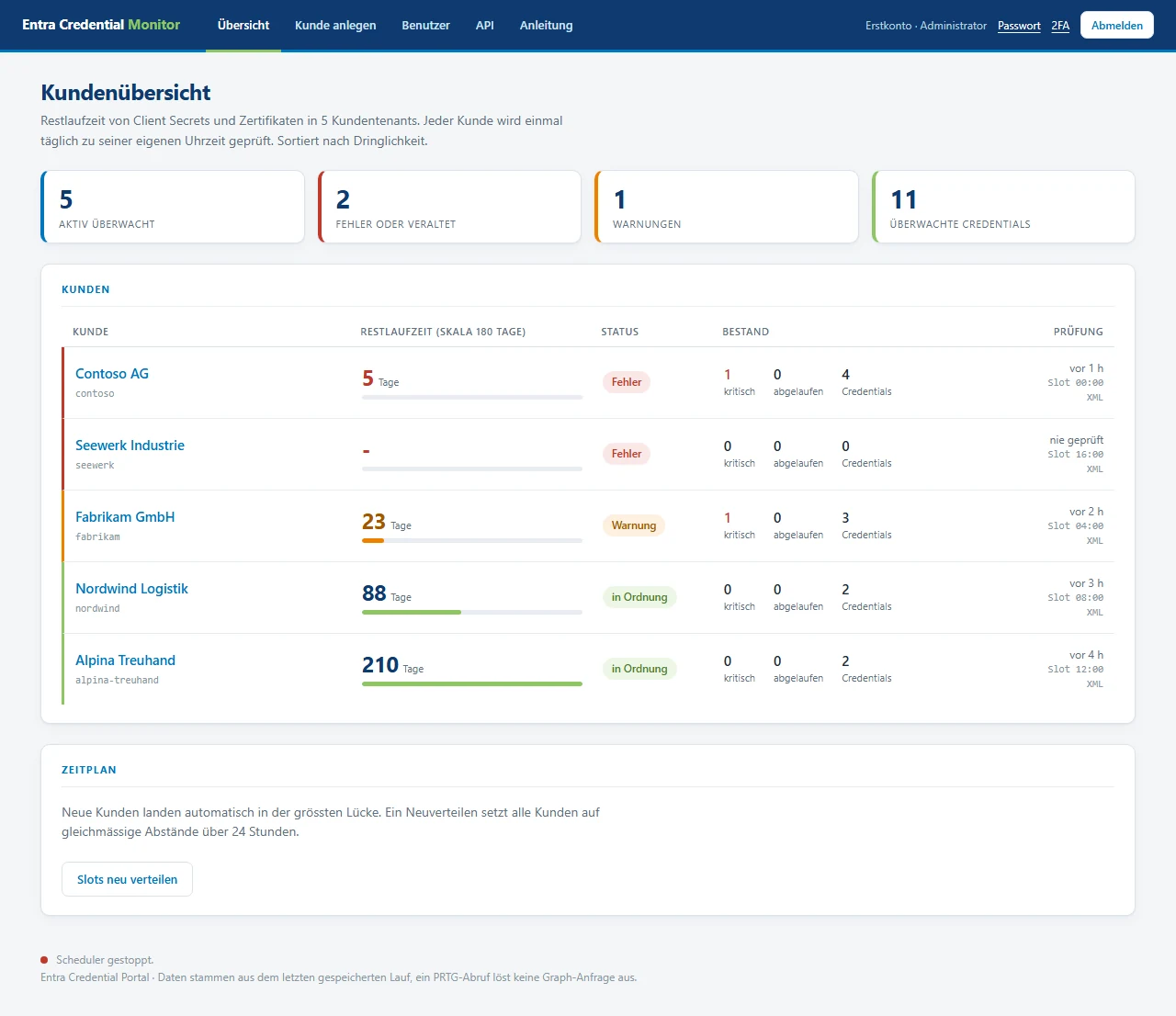Click '4 Credentials' count for Contoso
The height and width of the screenshot is (1016, 1176).
click(x=866, y=382)
